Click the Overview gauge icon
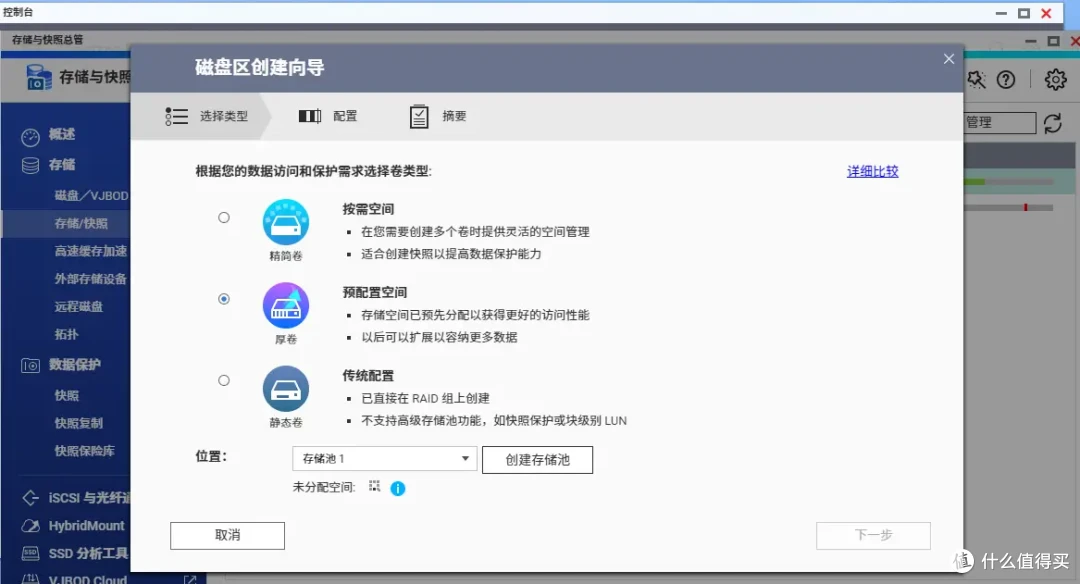The height and width of the screenshot is (584, 1080). tap(30, 138)
